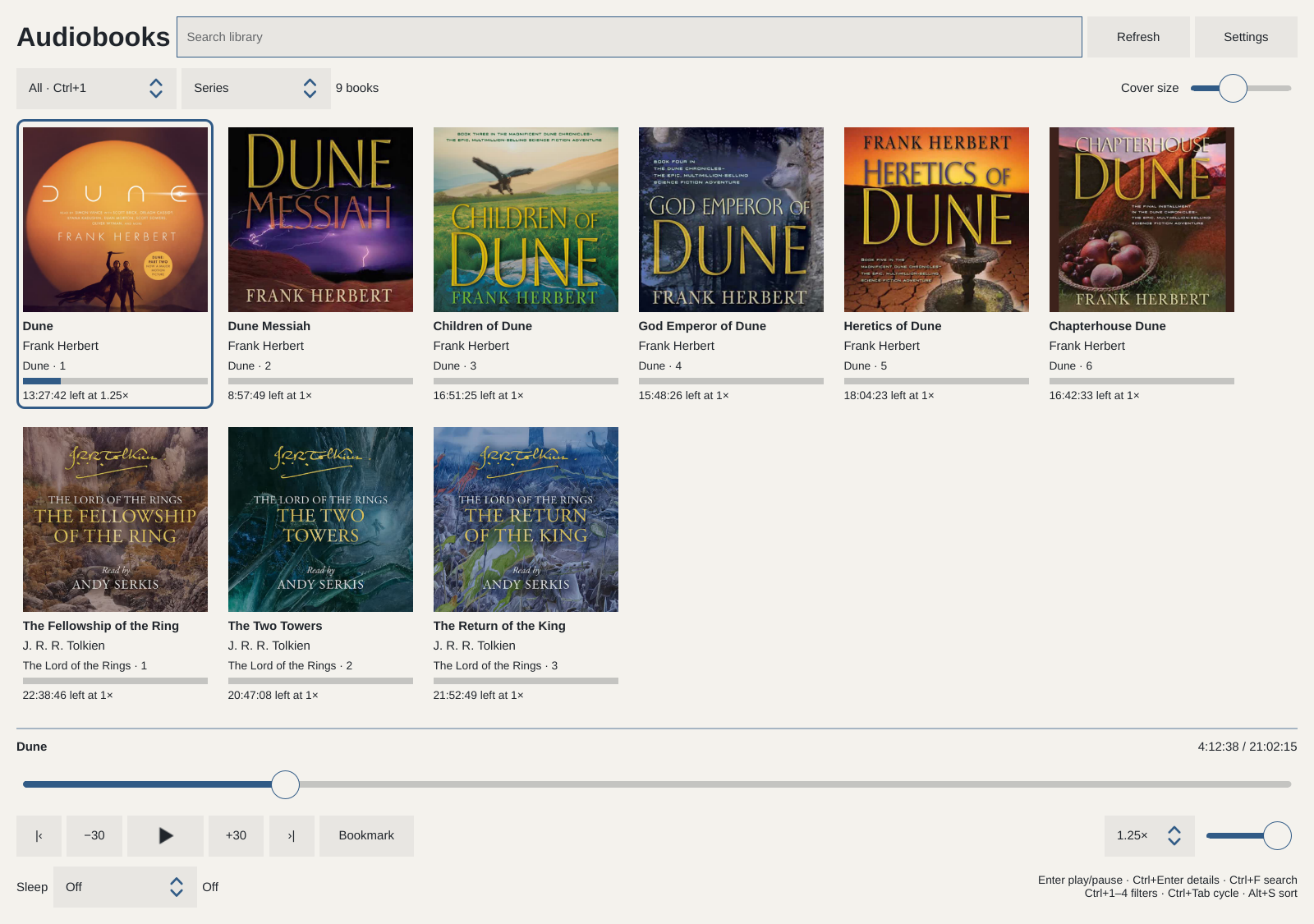Select The Two Towers cover
This screenshot has height=924, width=1314.
click(320, 519)
